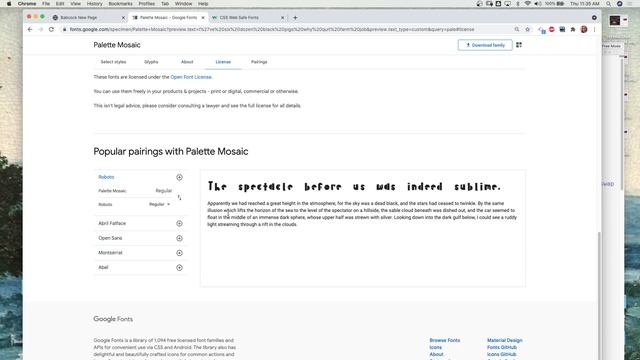Add Roboto pairing with plus icon
Image resolution: width=640 pixels, height=360 pixels.
(x=179, y=177)
